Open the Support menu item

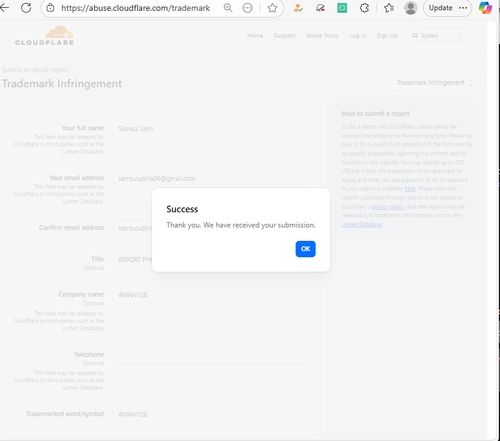(x=284, y=36)
